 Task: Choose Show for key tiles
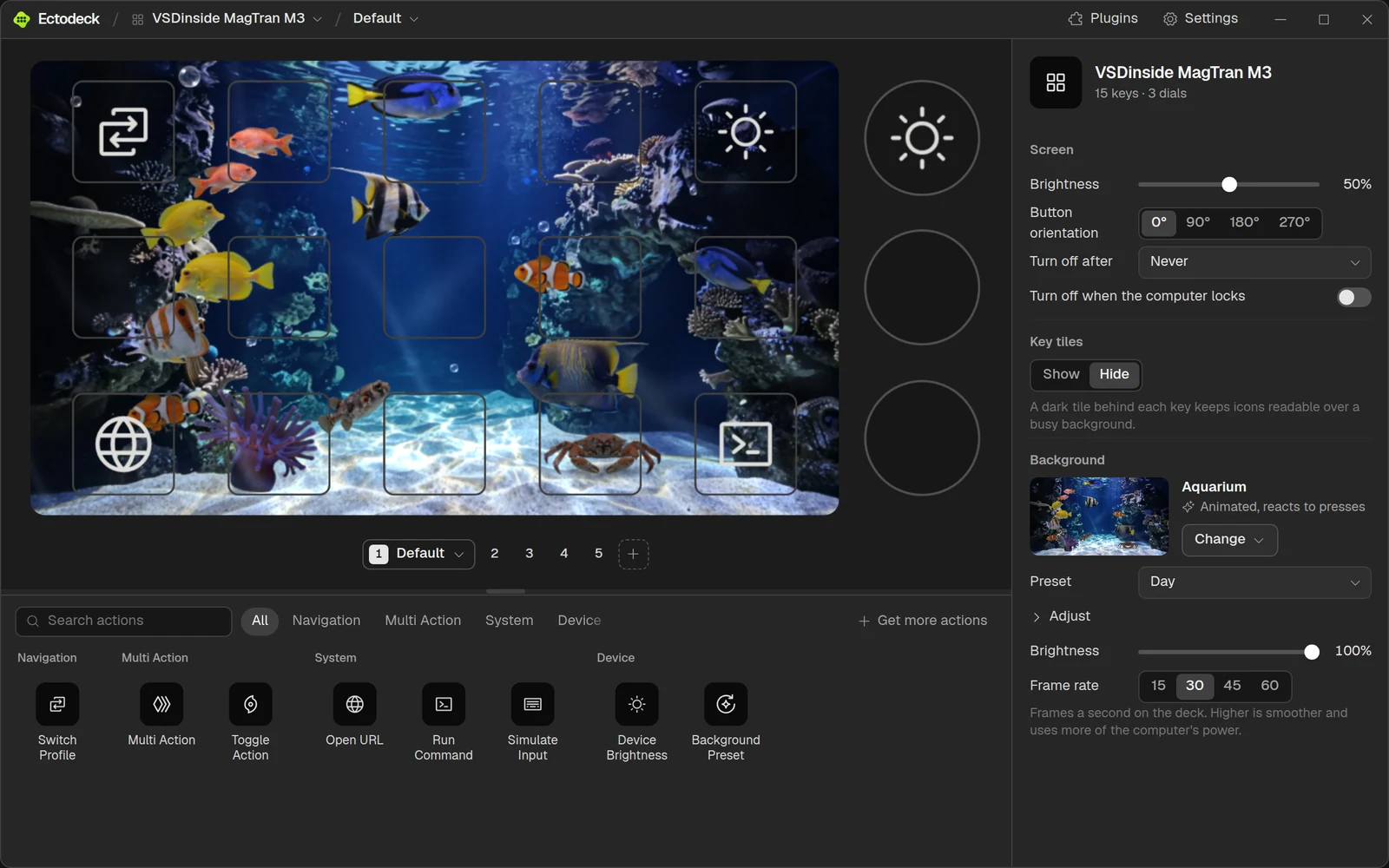coord(1061,374)
